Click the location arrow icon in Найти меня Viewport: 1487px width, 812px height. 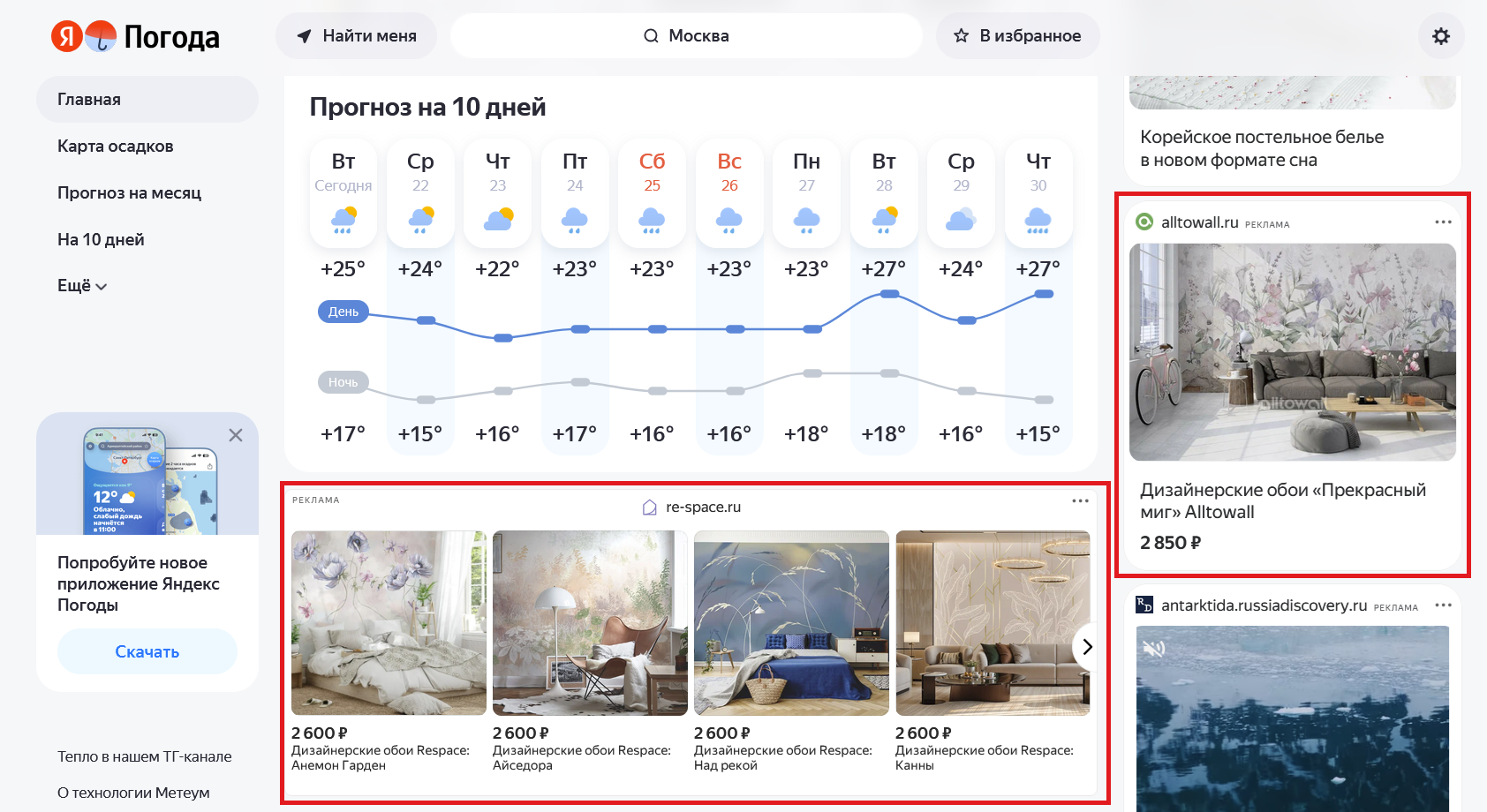(x=305, y=36)
